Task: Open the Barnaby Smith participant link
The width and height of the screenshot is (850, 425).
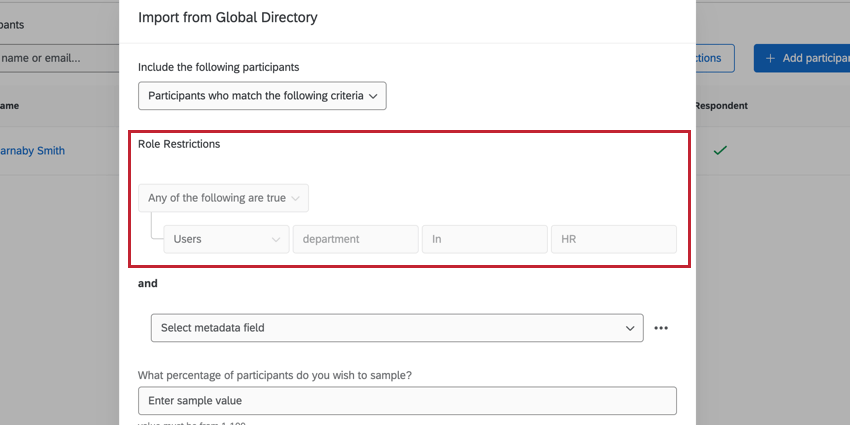Action: click(x=32, y=151)
